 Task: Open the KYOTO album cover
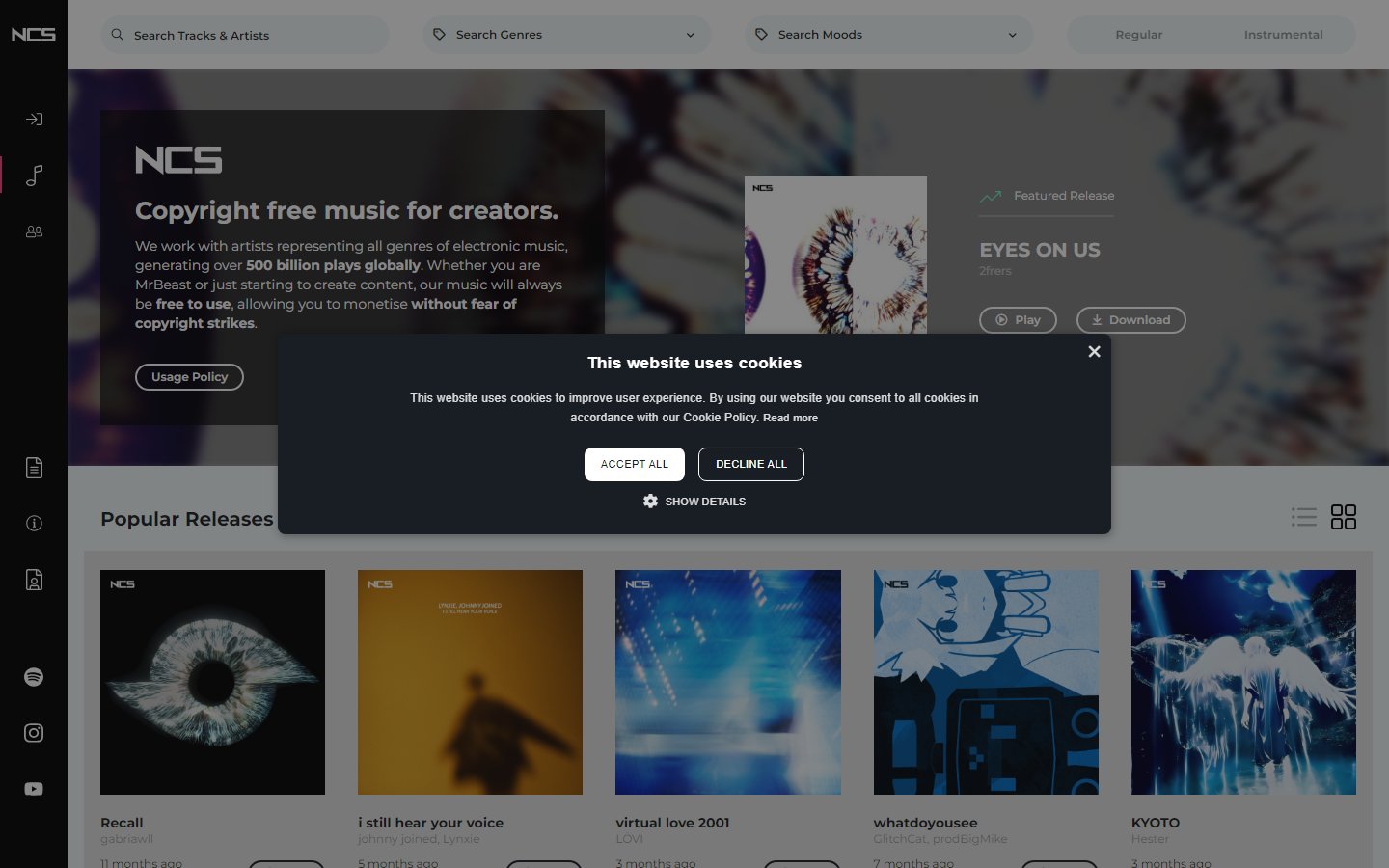[x=1243, y=682]
